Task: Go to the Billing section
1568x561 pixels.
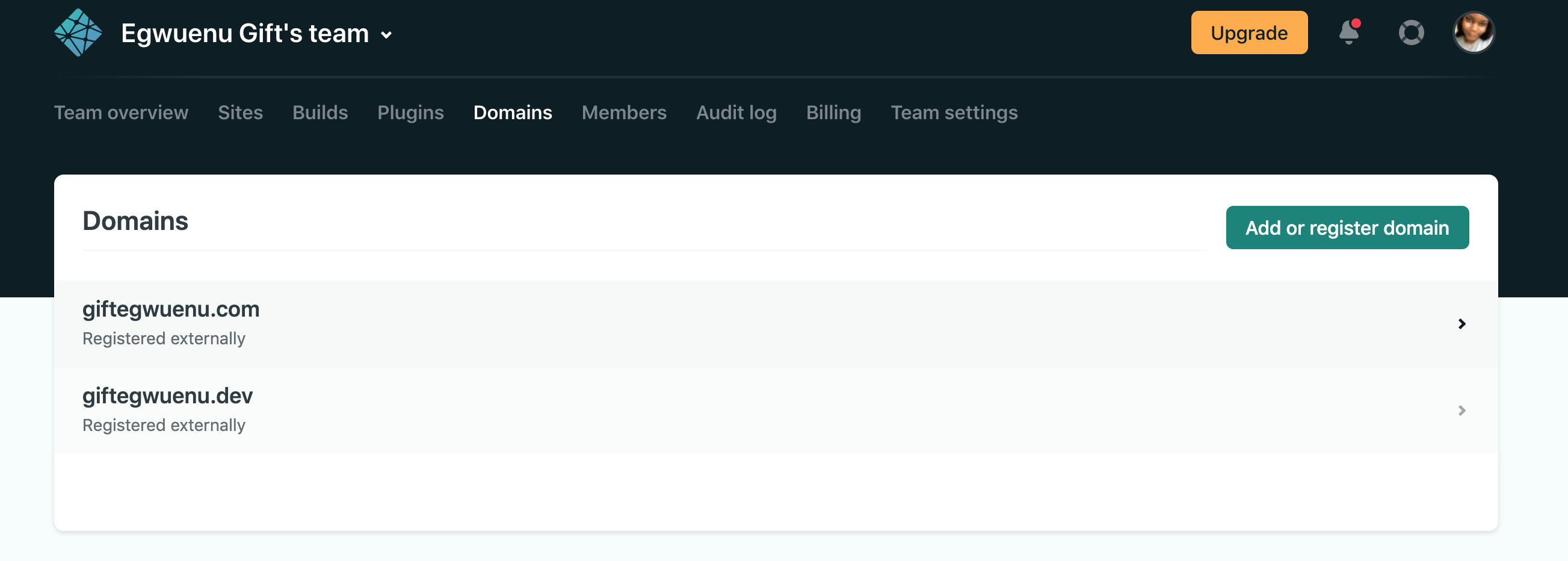Action: coord(833,113)
